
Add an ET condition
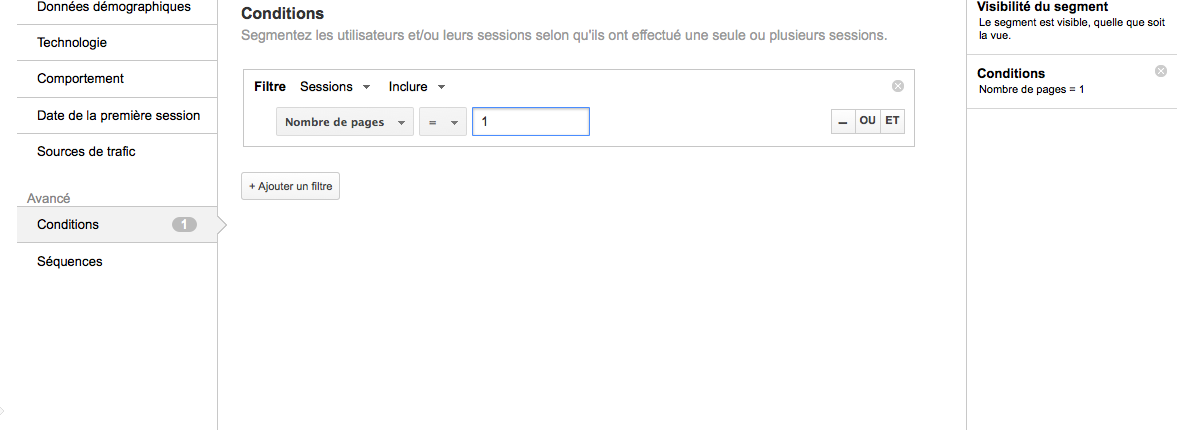(x=892, y=121)
